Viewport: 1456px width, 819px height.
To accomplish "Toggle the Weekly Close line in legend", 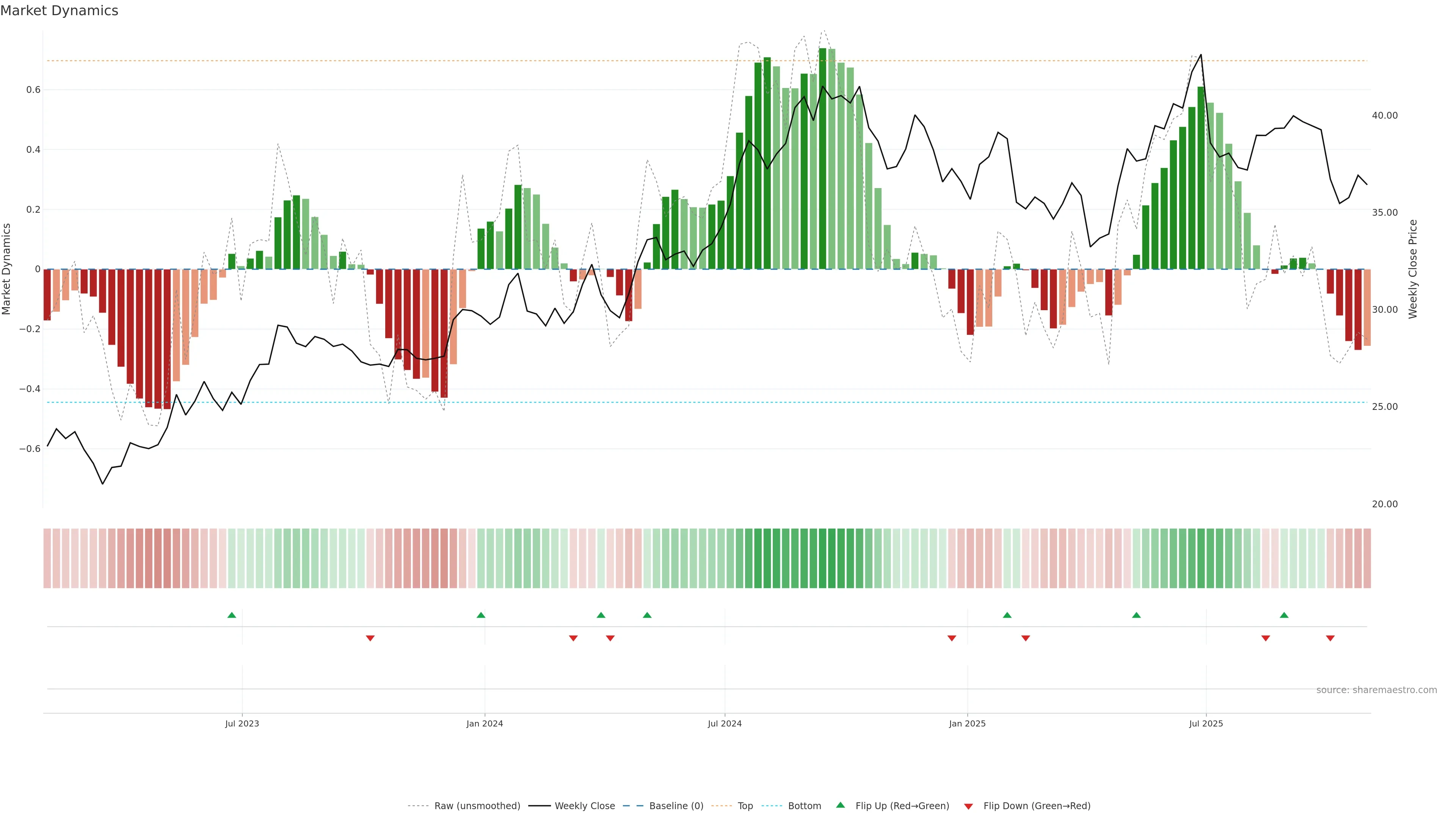I will pyautogui.click(x=584, y=806).
